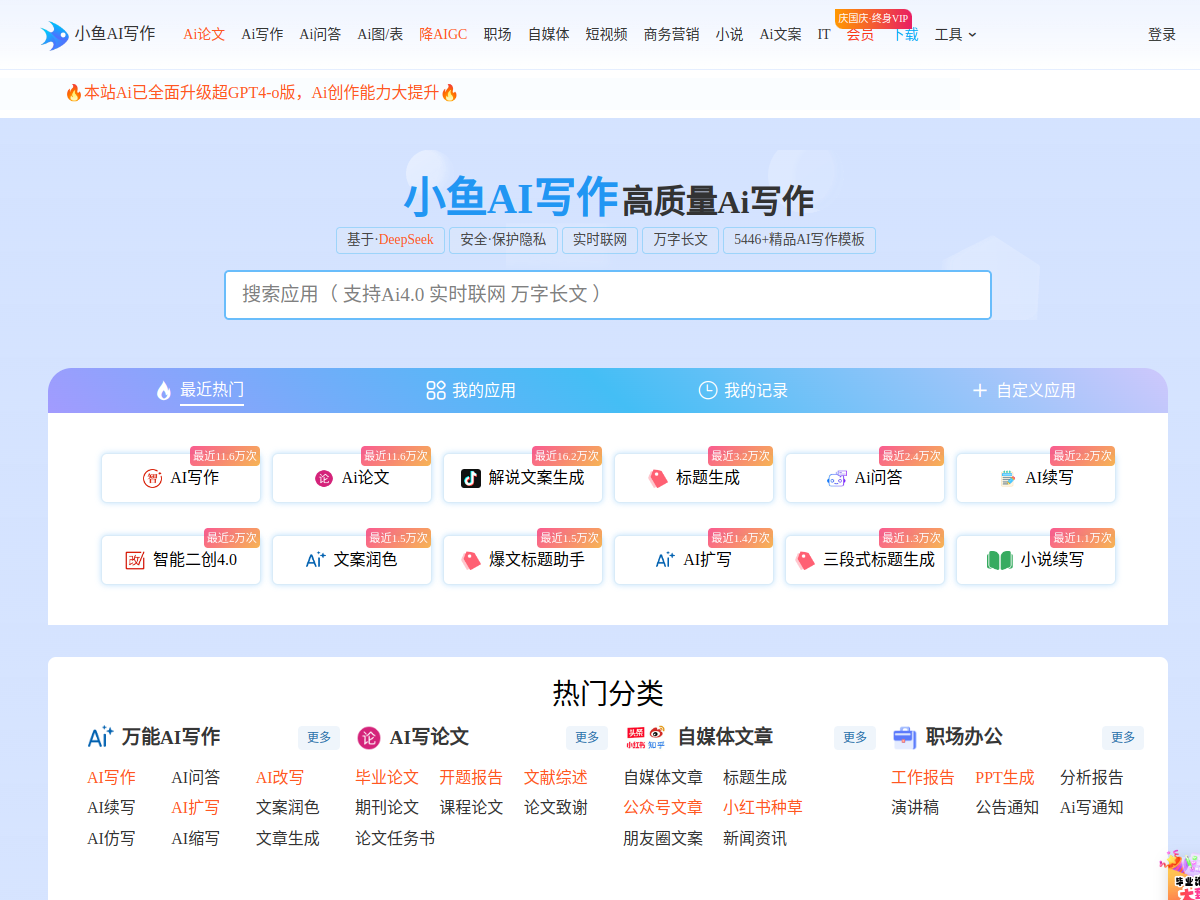Click the 万字长文 tag
This screenshot has height=900, width=1200.
680,240
